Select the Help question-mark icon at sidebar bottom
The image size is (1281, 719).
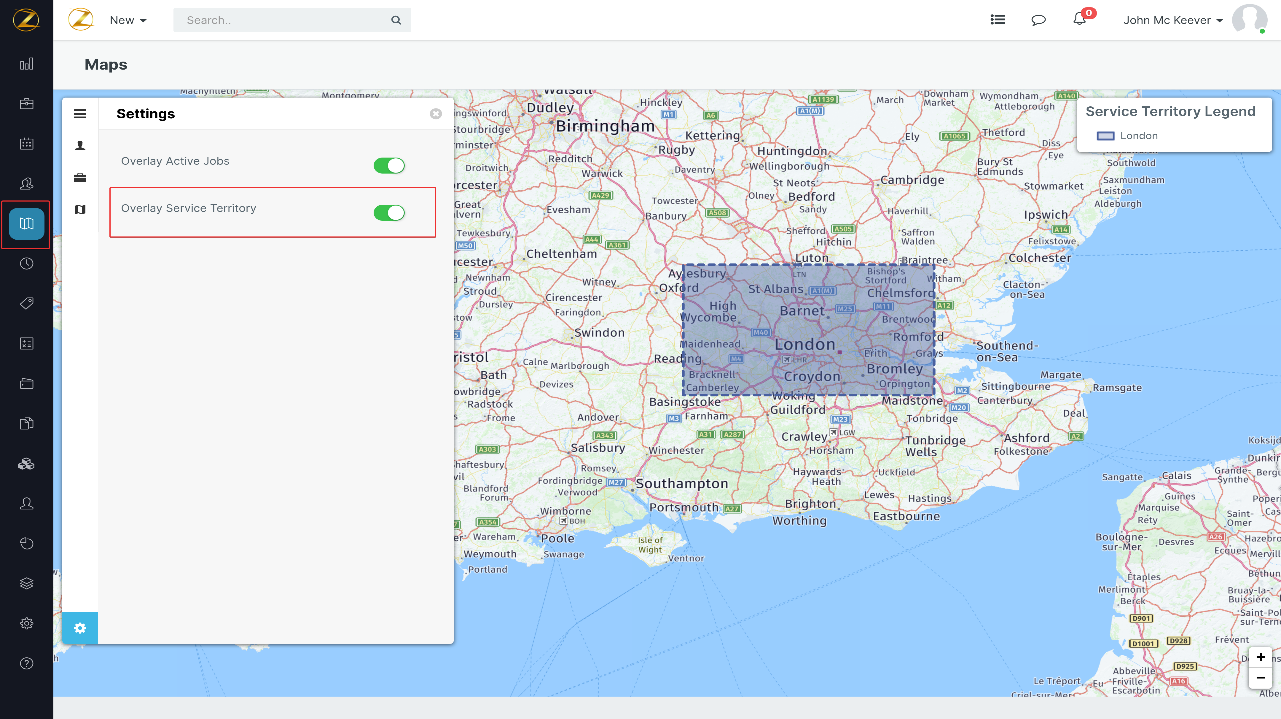[x=26, y=663]
